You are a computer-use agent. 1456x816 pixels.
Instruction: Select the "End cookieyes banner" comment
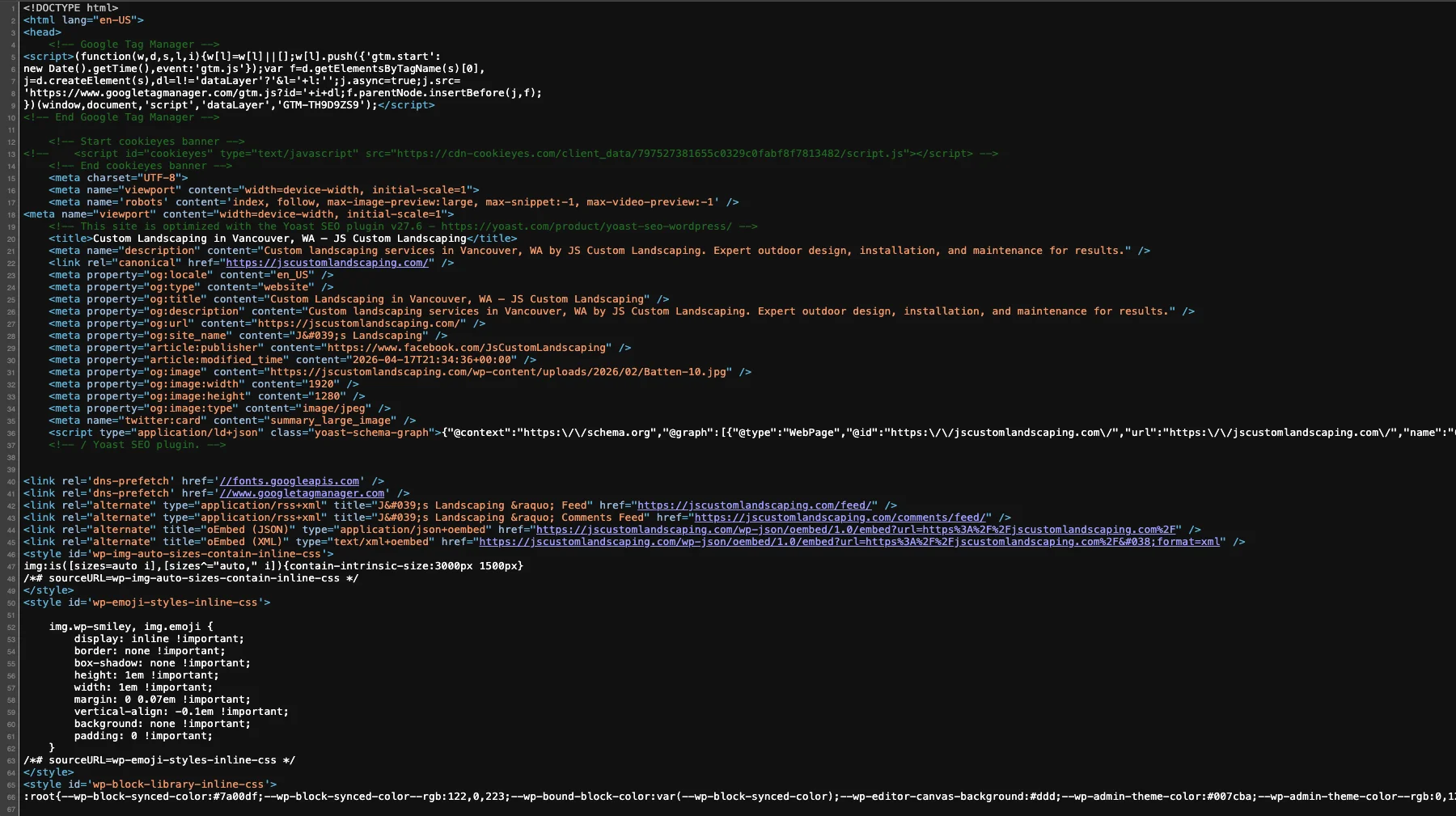coord(140,166)
